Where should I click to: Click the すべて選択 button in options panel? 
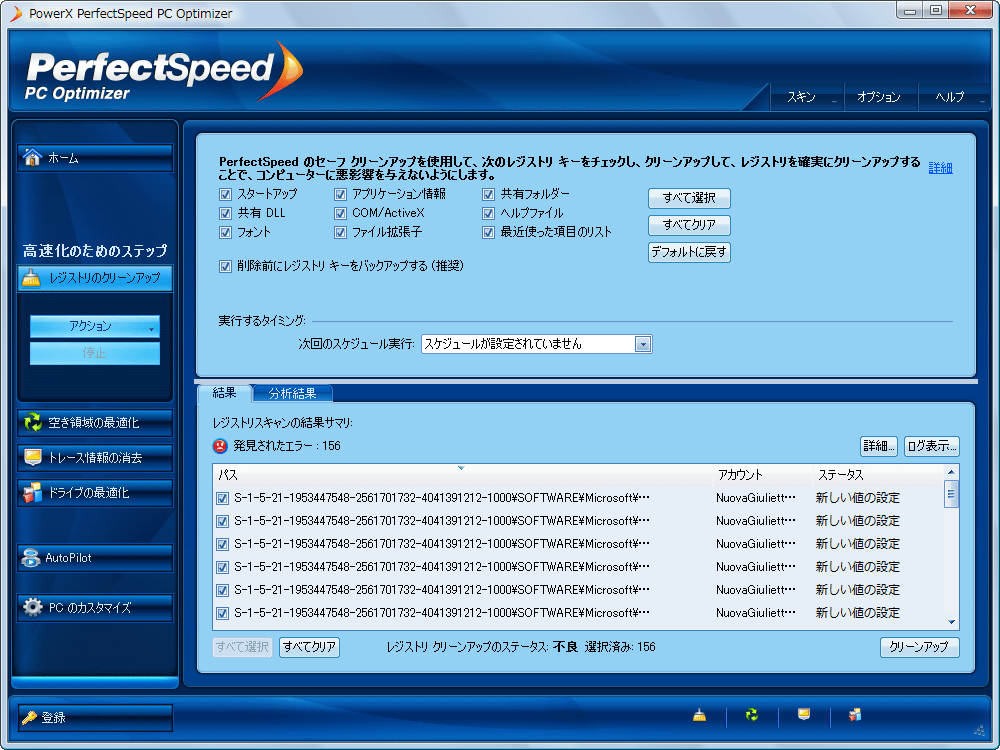click(x=689, y=198)
